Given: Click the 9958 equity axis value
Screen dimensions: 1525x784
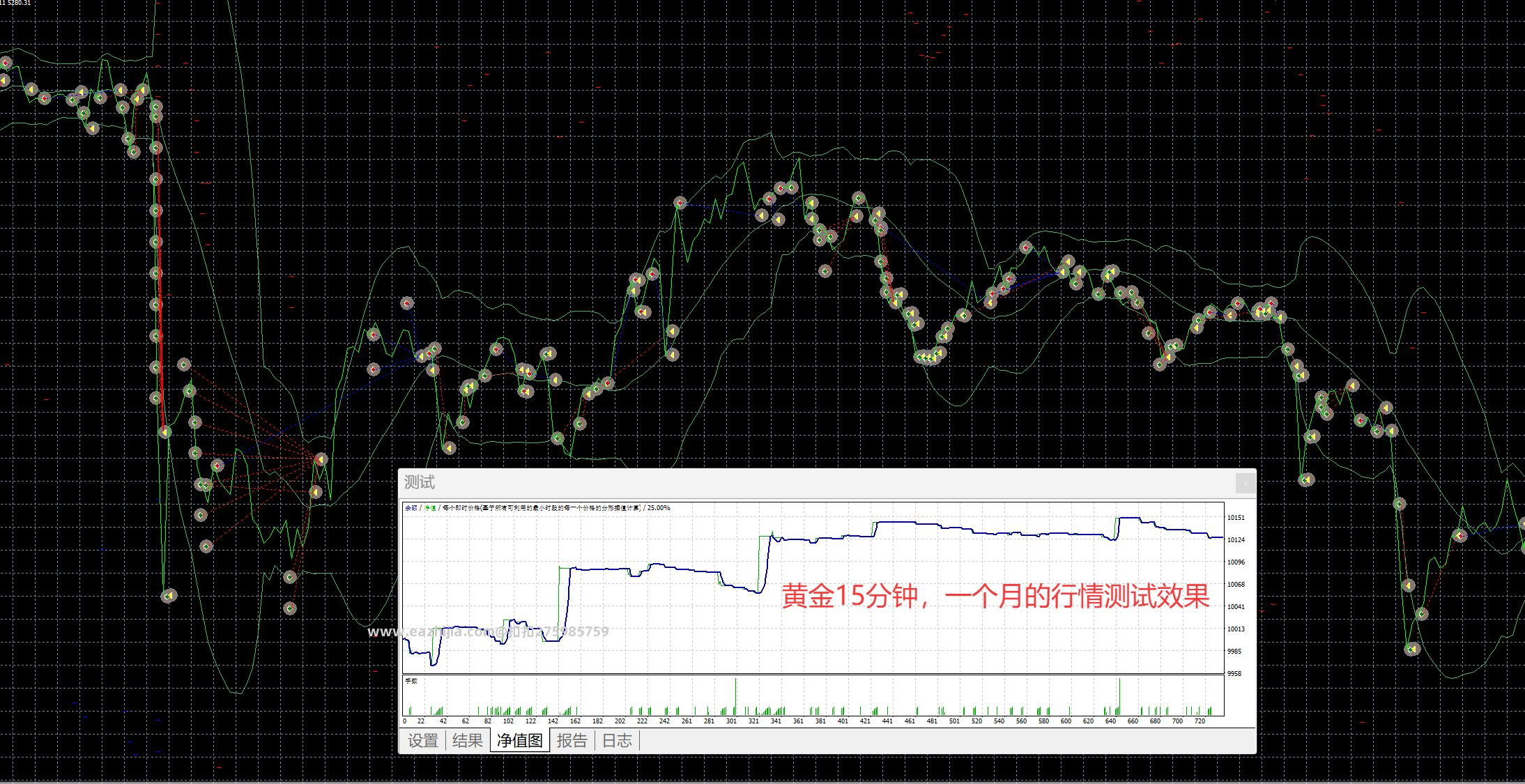Looking at the screenshot, I should pyautogui.click(x=1234, y=674).
